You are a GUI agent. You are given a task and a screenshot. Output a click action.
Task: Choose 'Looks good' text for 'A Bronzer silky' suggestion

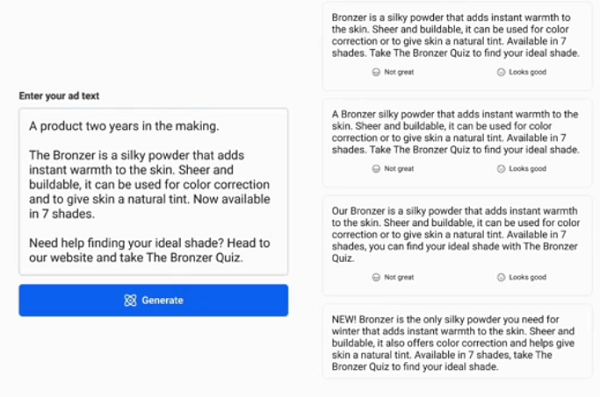[527, 169]
